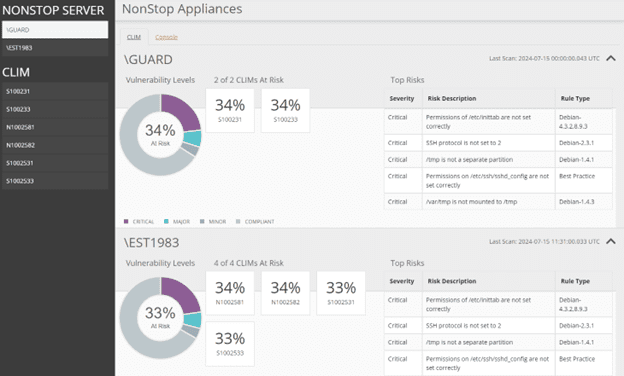Click the teal Major legend swatch

pyautogui.click(x=166, y=221)
